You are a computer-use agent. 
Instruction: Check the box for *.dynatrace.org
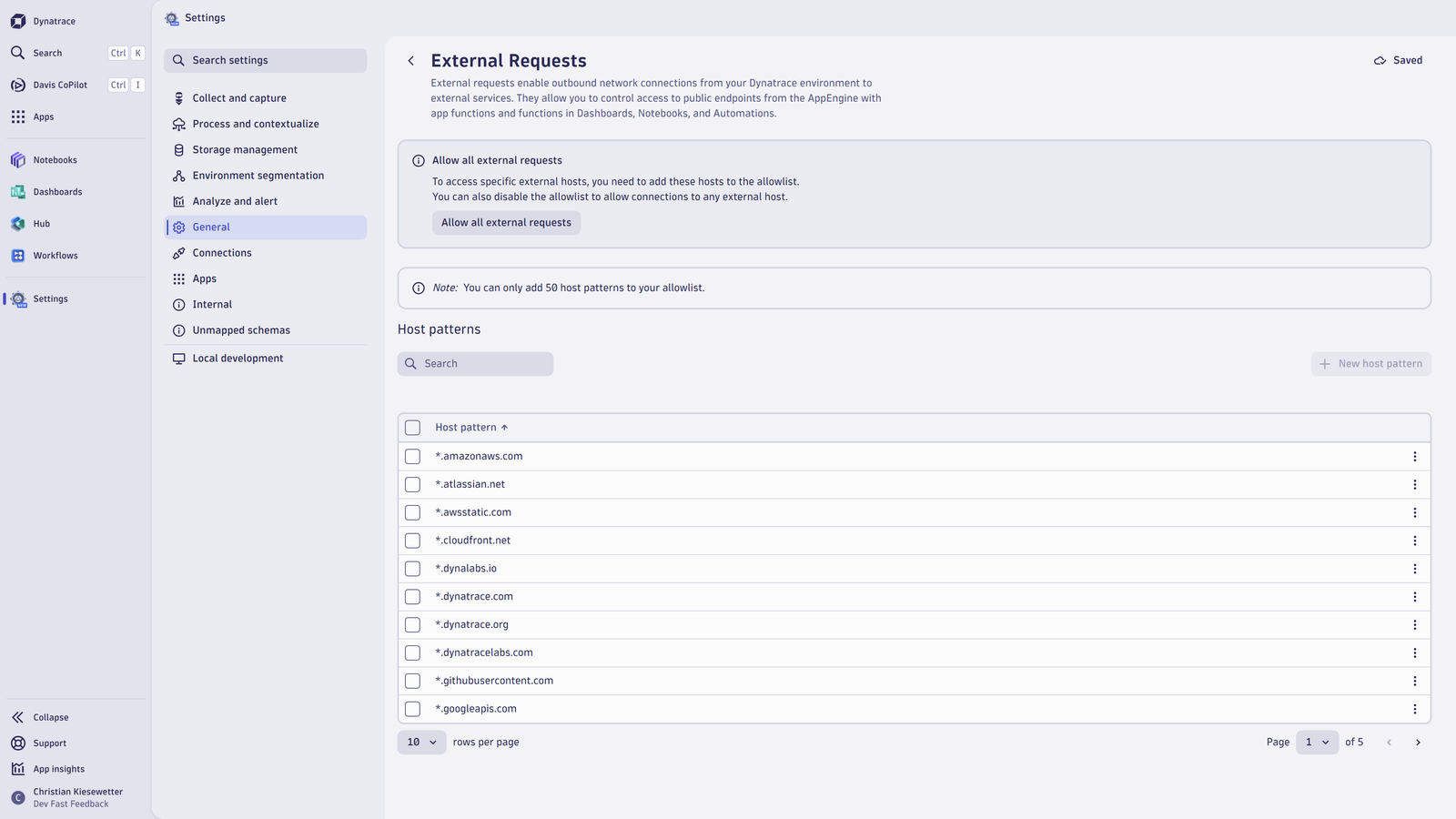tap(413, 625)
